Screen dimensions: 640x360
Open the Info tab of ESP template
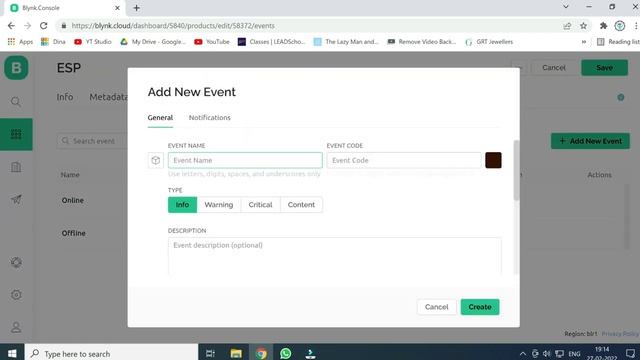point(65,97)
